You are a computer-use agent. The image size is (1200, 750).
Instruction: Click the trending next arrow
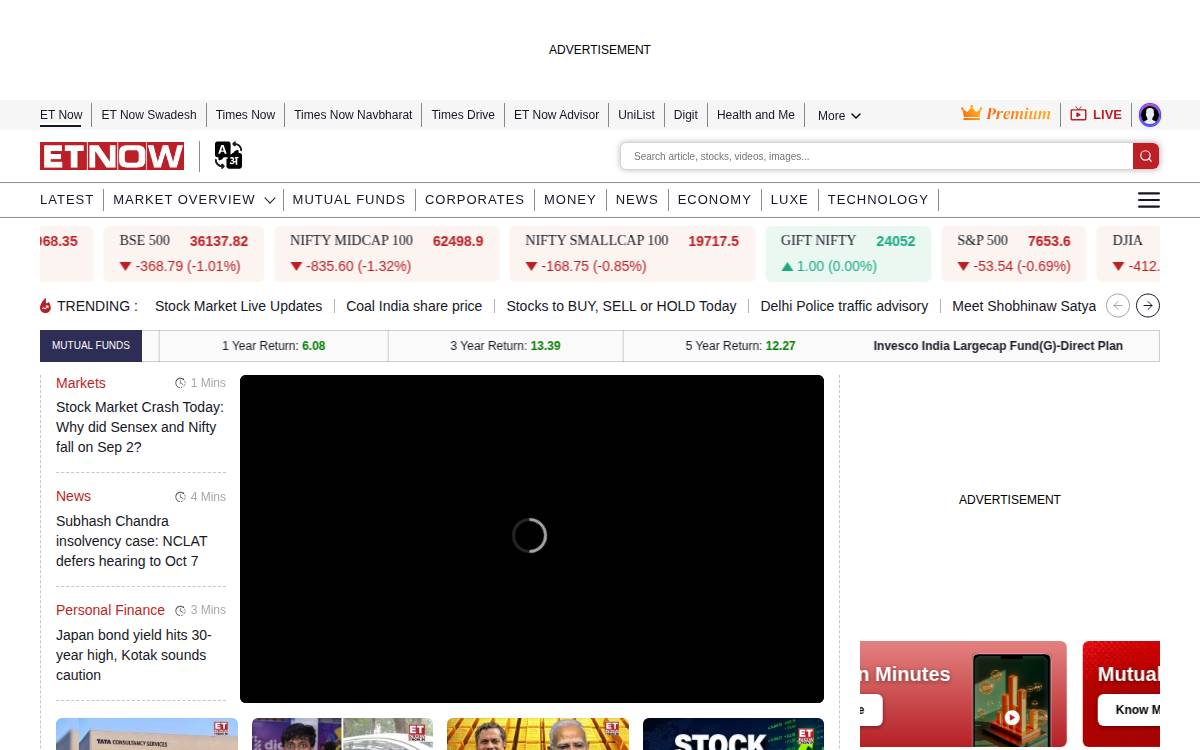[x=1148, y=306]
